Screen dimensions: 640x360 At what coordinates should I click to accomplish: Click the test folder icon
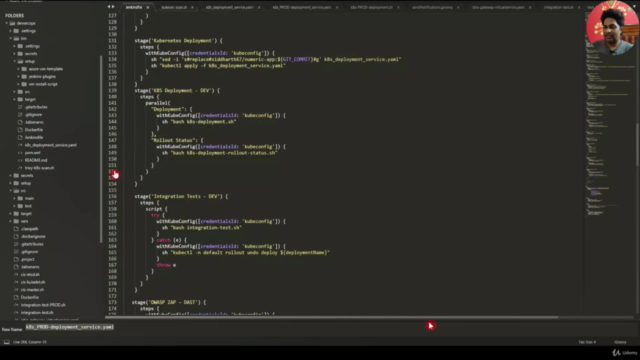click(x=20, y=206)
